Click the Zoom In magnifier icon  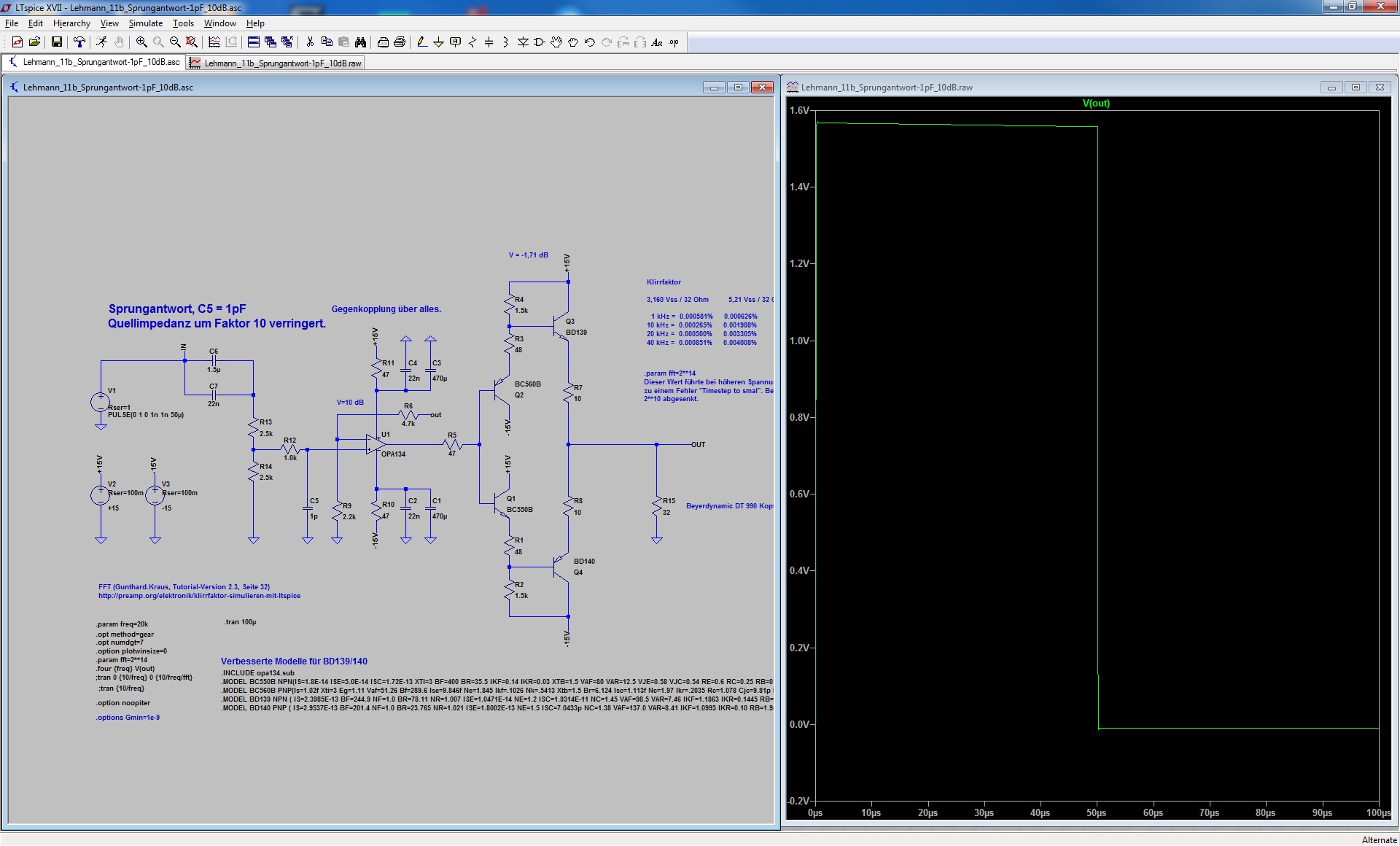tap(141, 42)
